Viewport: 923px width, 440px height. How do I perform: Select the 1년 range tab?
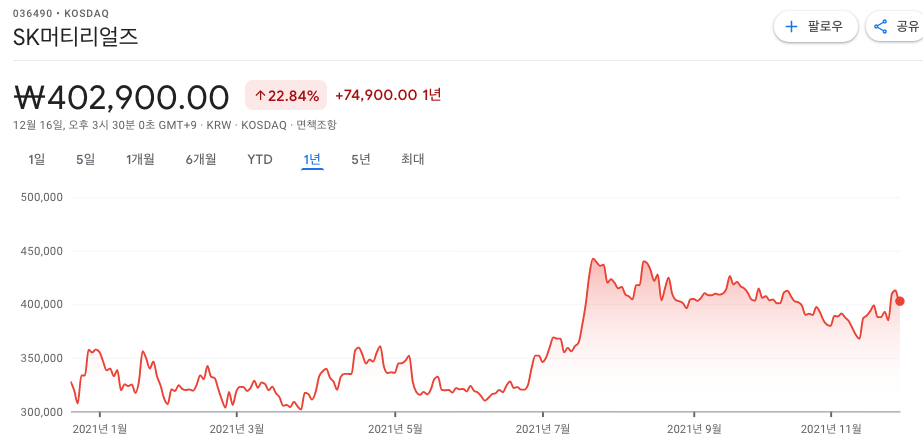(x=312, y=159)
